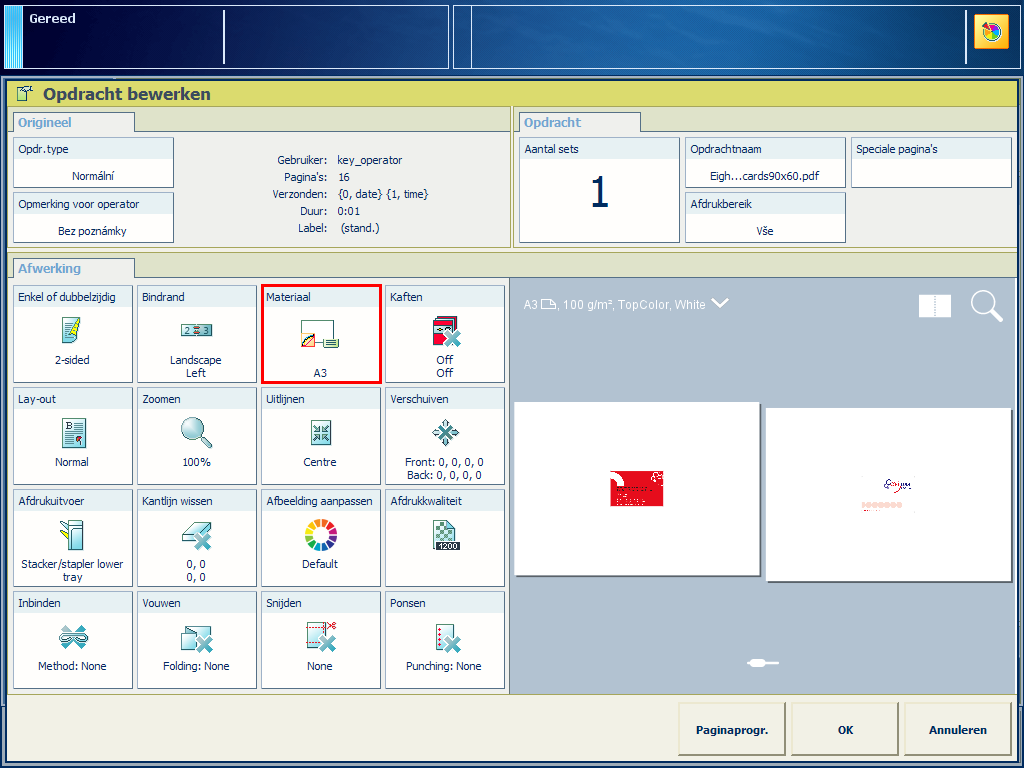Click the page position slider indicator
1024x768 pixels.
(x=762, y=662)
